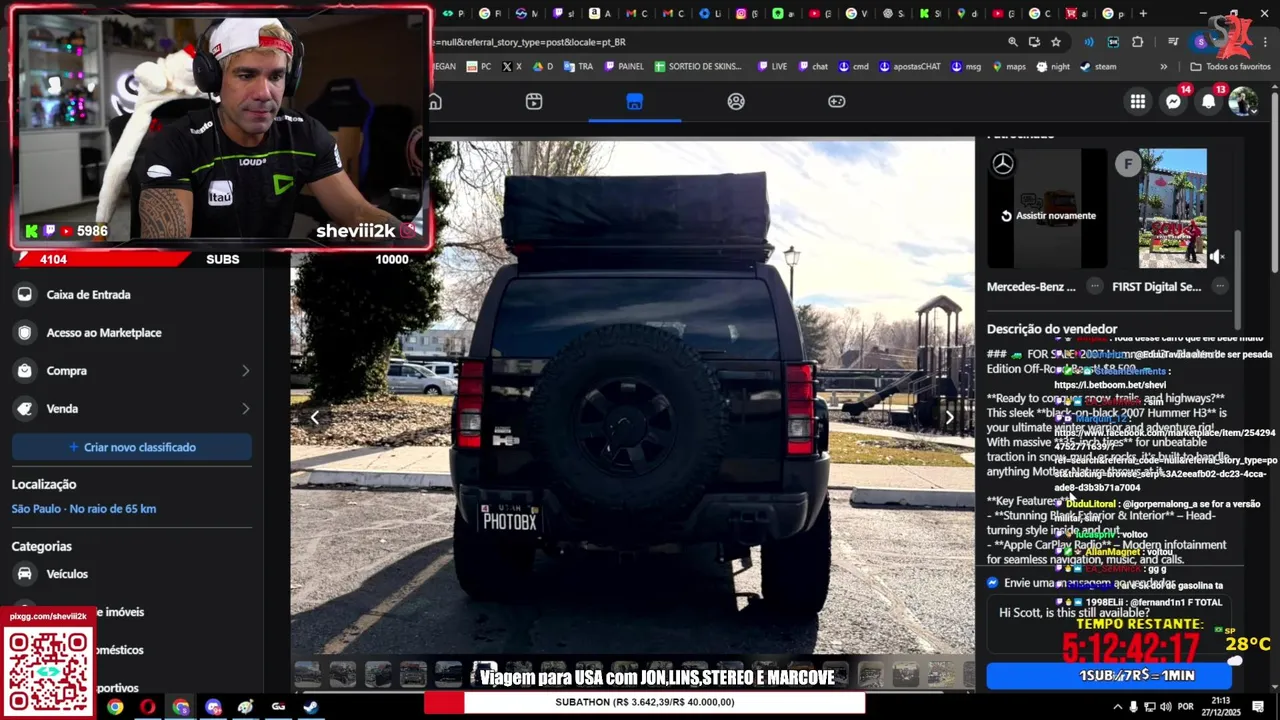Open options menu for FIRST Digital ad
1280x720 pixels.
click(1220, 286)
